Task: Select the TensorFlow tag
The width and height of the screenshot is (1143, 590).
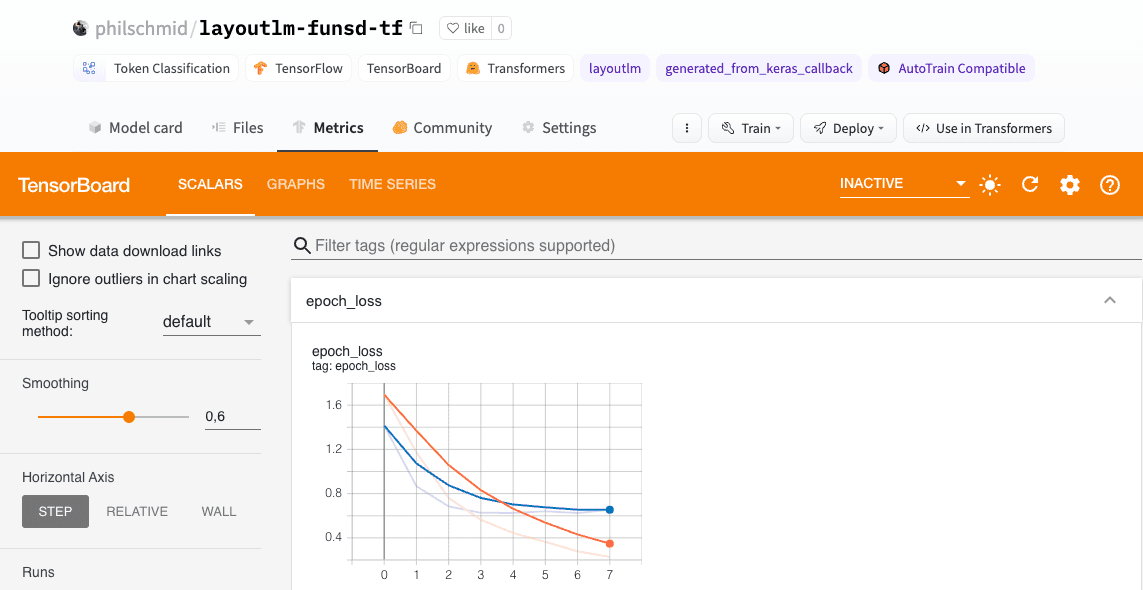Action: click(x=299, y=69)
